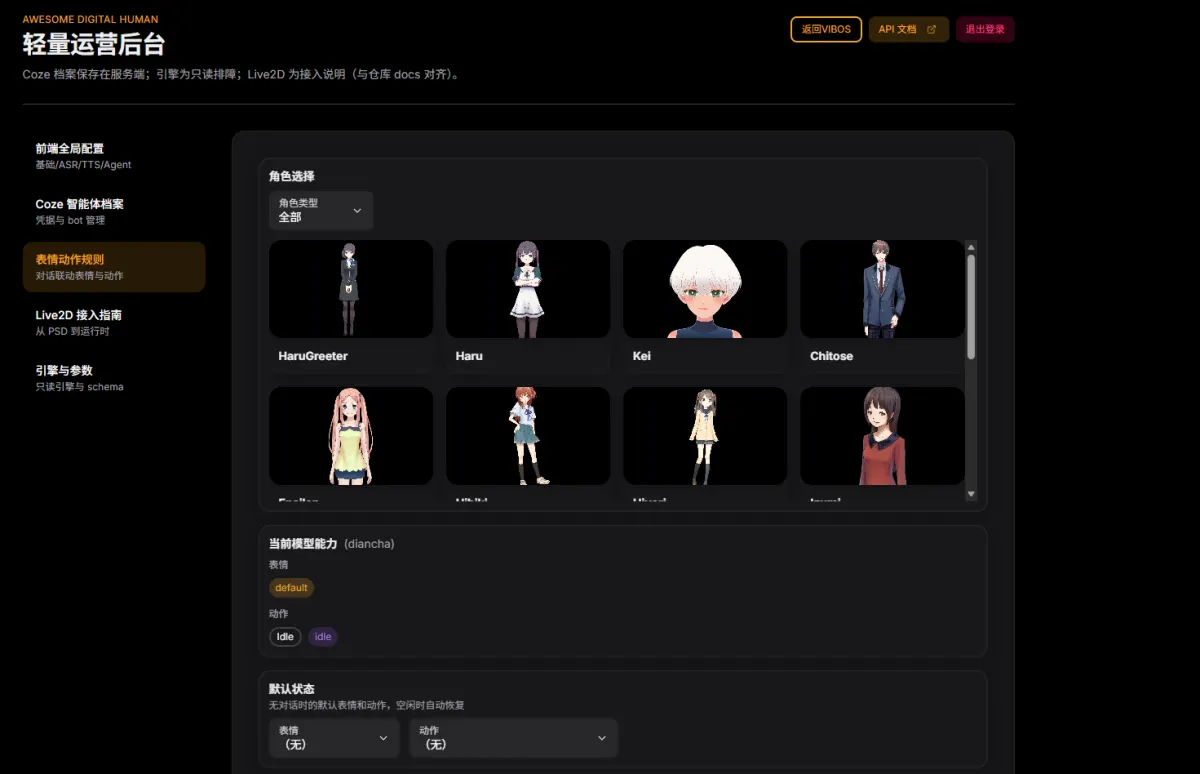Viewport: 1200px width, 774px height.
Task: Click 退出登录 button
Action: click(985, 30)
